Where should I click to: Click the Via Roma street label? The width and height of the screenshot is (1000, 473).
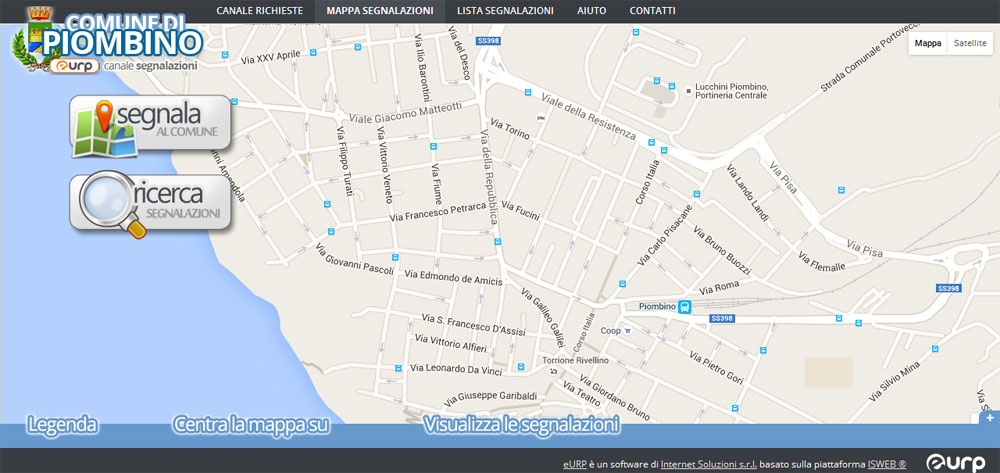coord(718,288)
